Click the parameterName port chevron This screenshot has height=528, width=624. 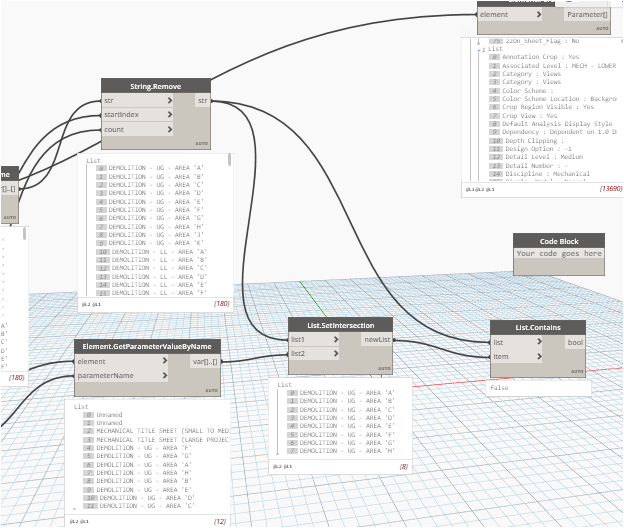coord(165,375)
